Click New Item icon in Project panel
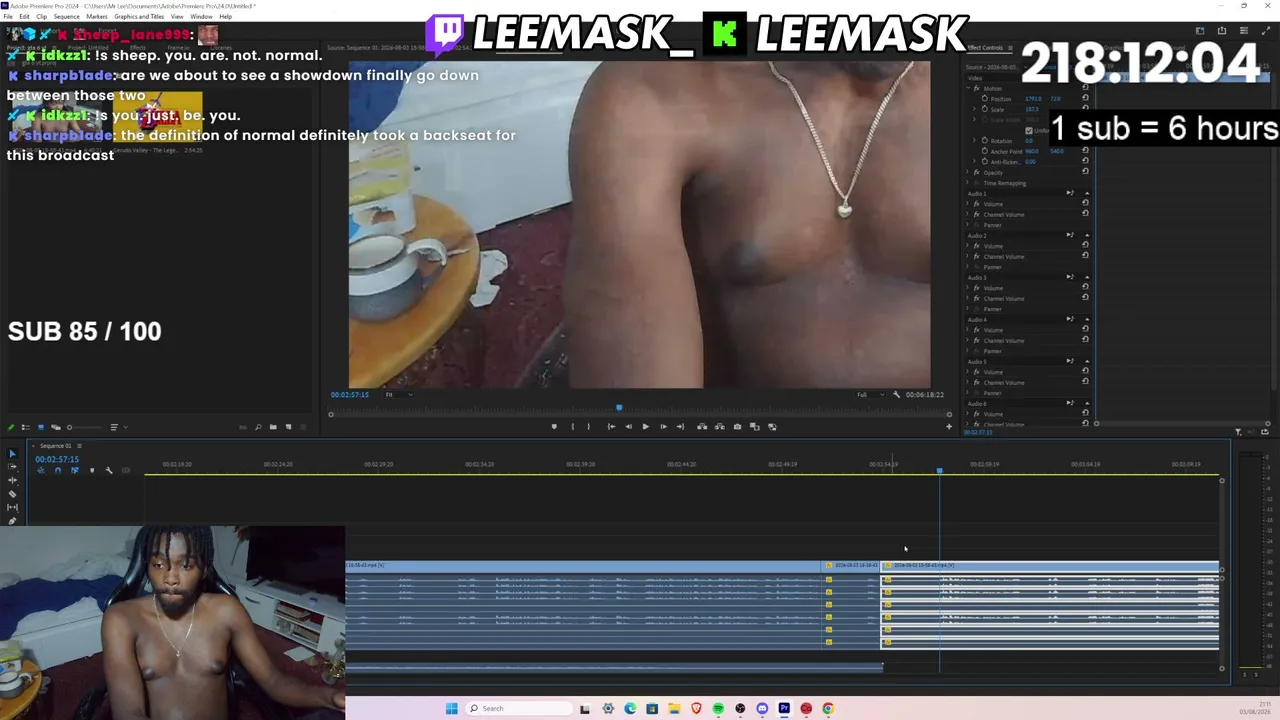The image size is (1280, 720). point(289,427)
